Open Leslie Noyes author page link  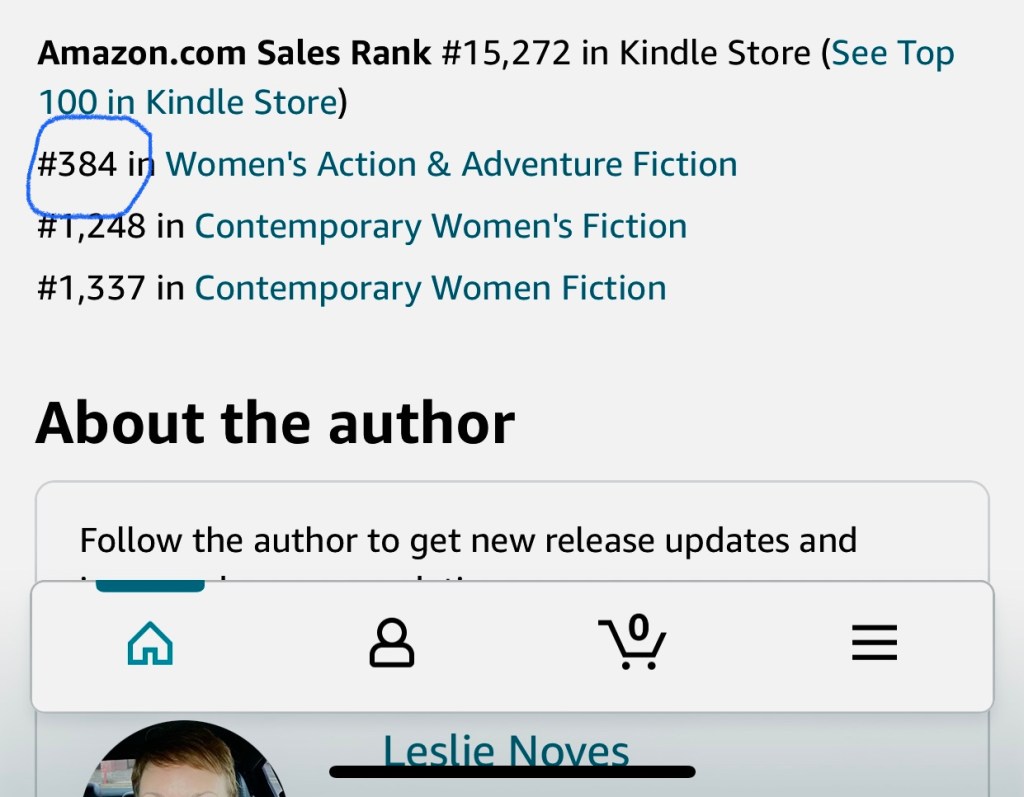click(x=506, y=750)
